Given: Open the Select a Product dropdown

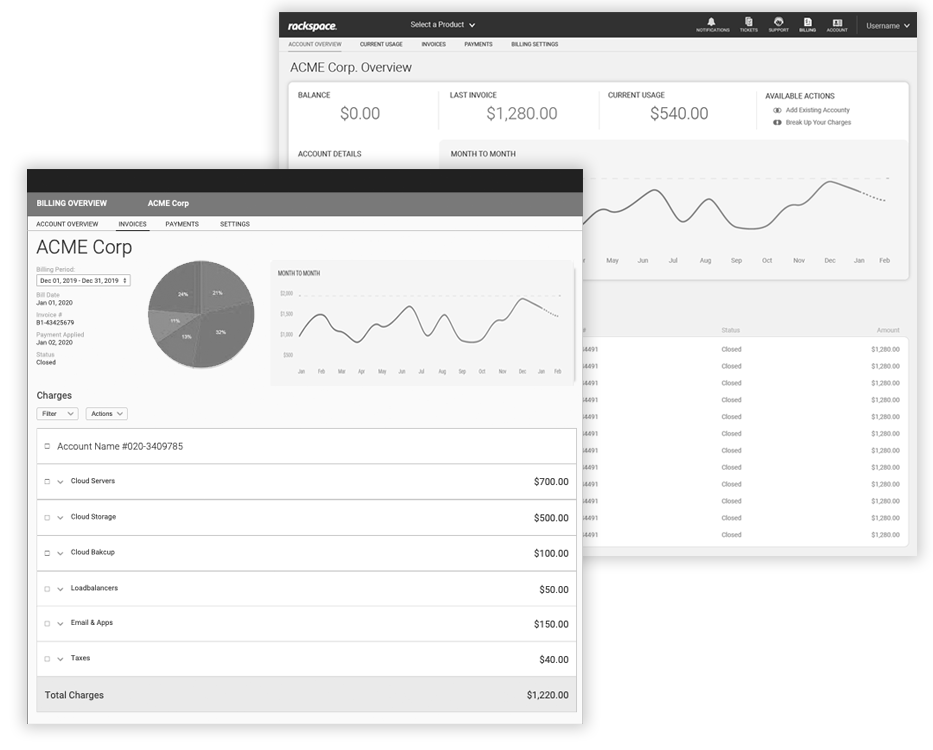Looking at the screenshot, I should [443, 25].
